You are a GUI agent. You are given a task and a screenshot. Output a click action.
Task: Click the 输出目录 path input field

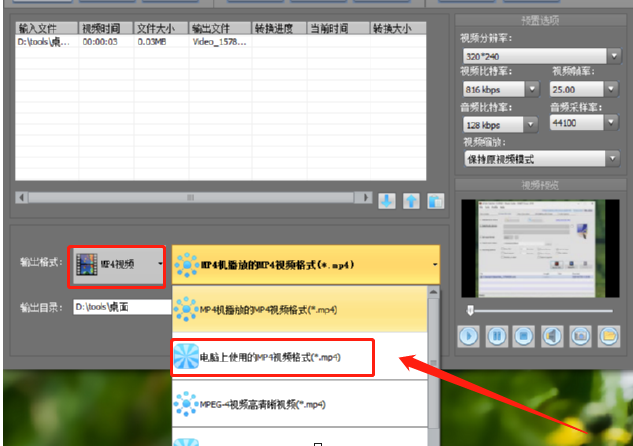pos(122,307)
